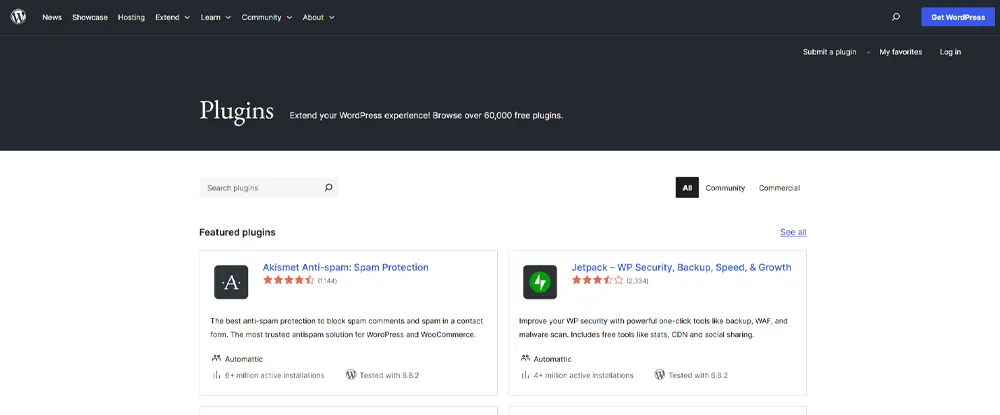Screen dimensions: 1000x415
Task: Focus the Search plugins input field
Action: pos(268,188)
